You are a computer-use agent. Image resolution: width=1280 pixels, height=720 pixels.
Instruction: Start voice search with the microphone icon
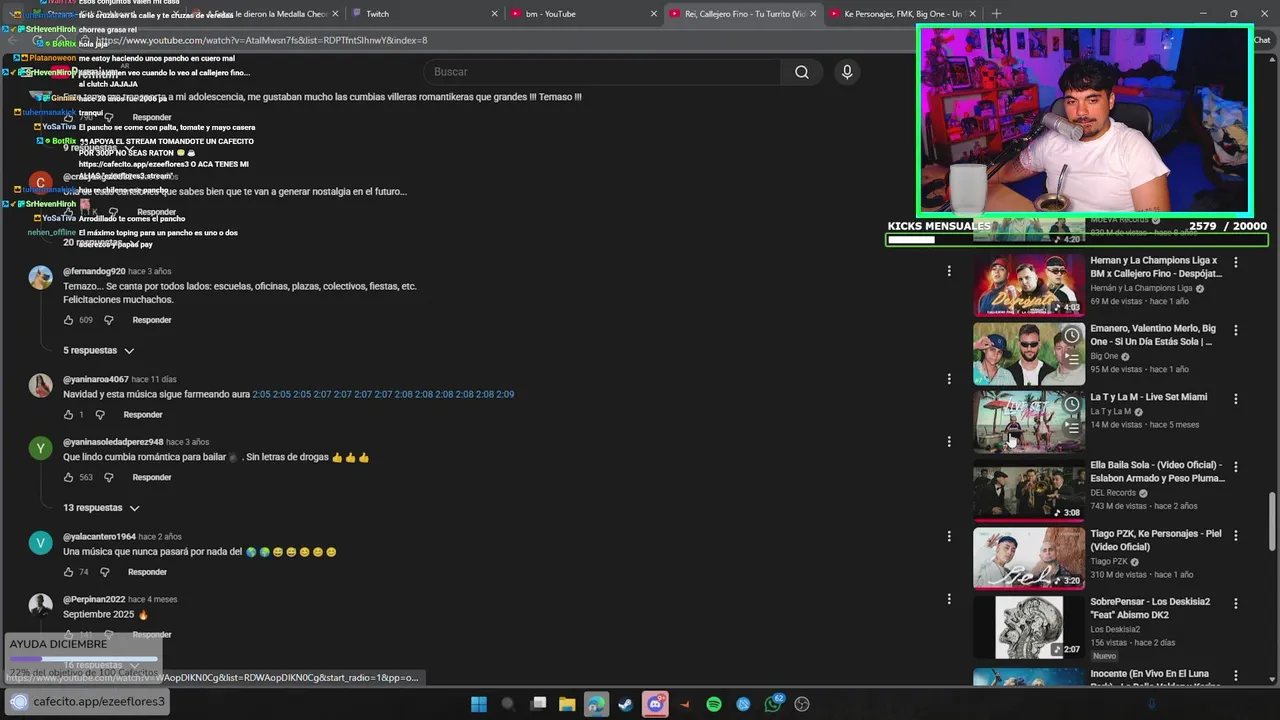tap(847, 72)
